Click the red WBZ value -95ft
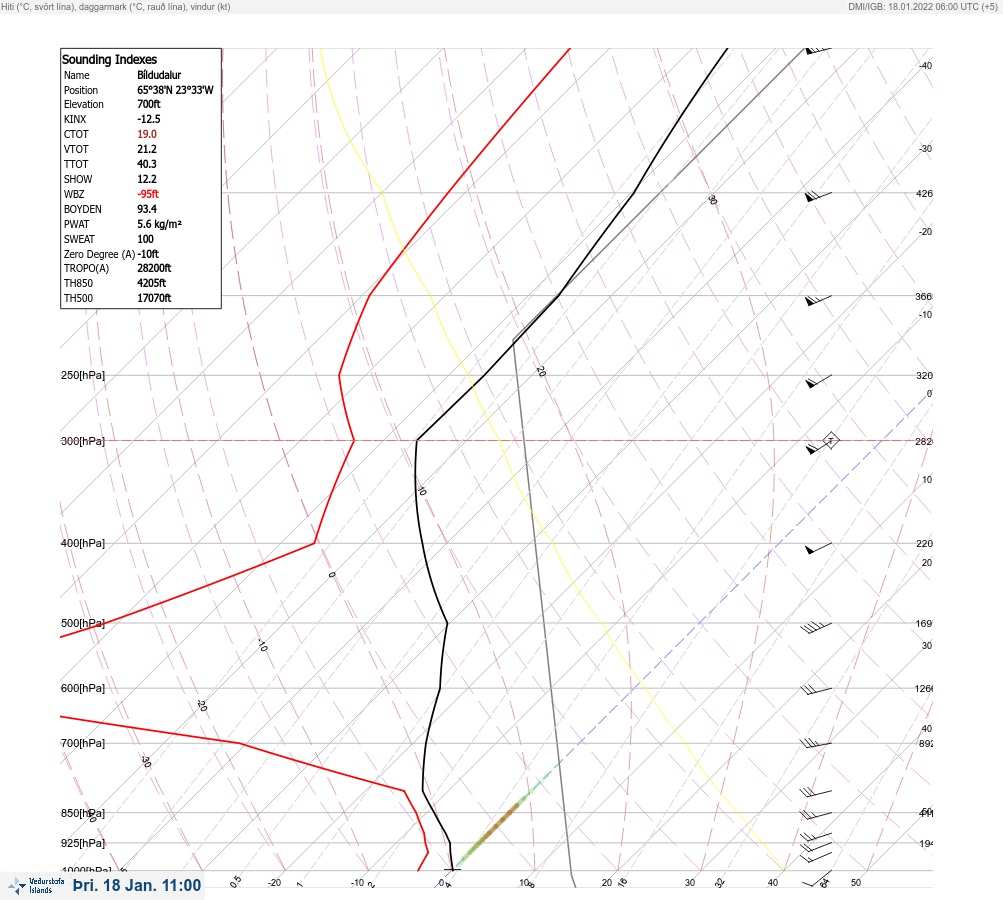The height and width of the screenshot is (900, 1003). tap(148, 194)
